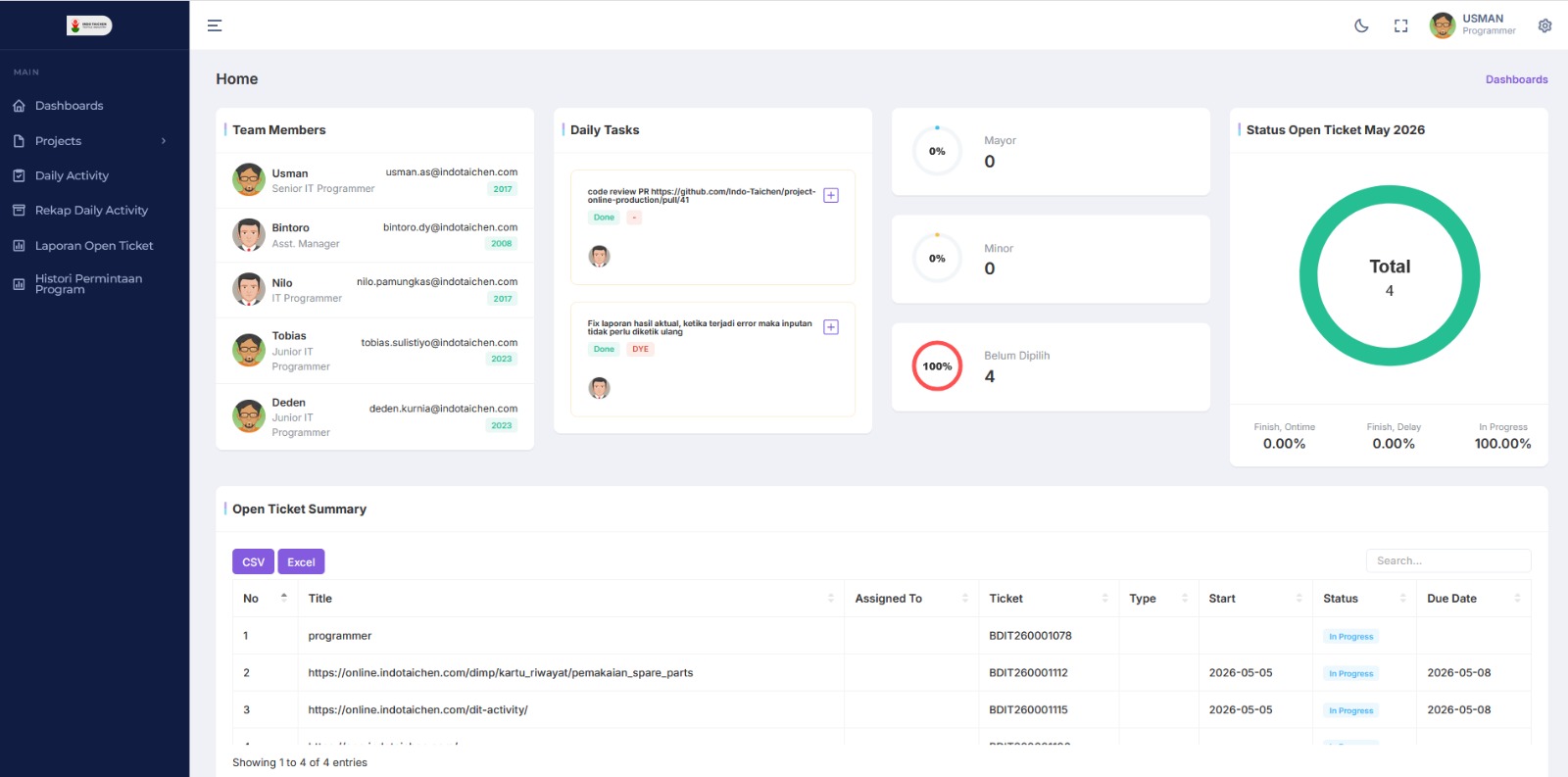This screenshot has height=777, width=1568.
Task: Click Usman's avatar in Team Members
Action: pos(249,179)
